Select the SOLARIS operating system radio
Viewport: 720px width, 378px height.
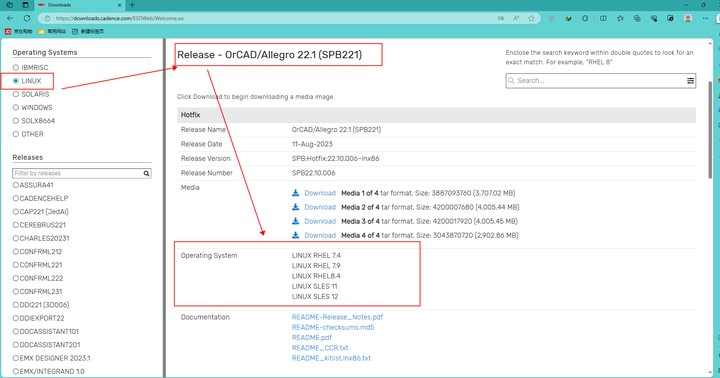[16, 94]
